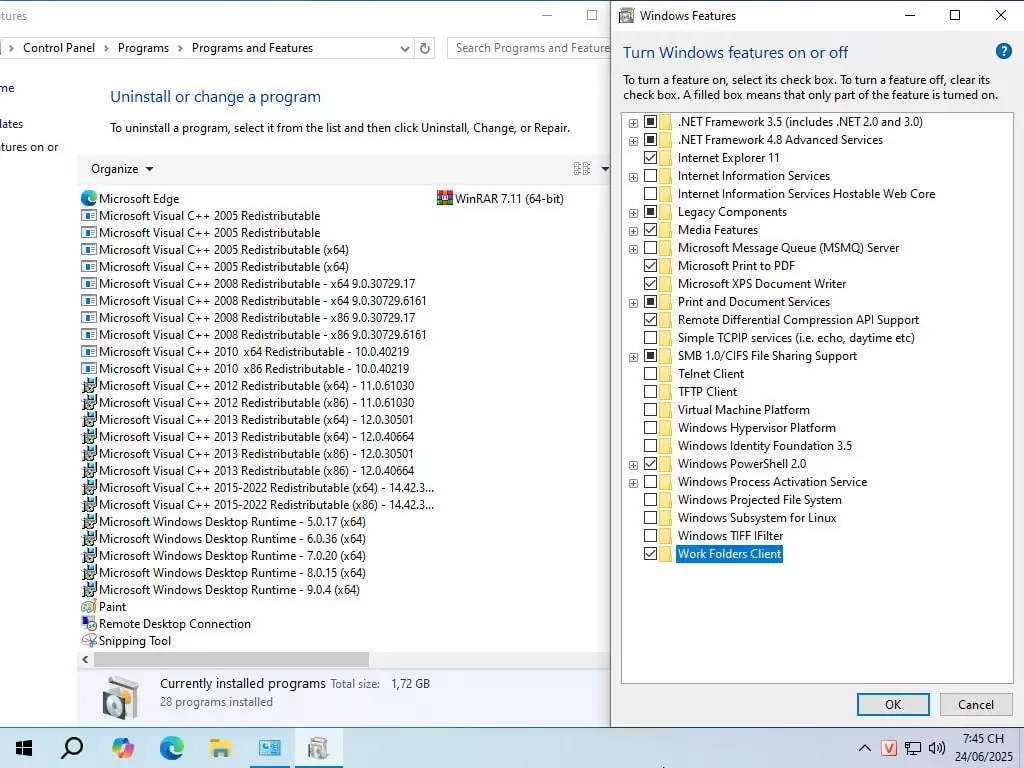
Task: Click the refresh icon next to address bar
Action: tap(425, 48)
